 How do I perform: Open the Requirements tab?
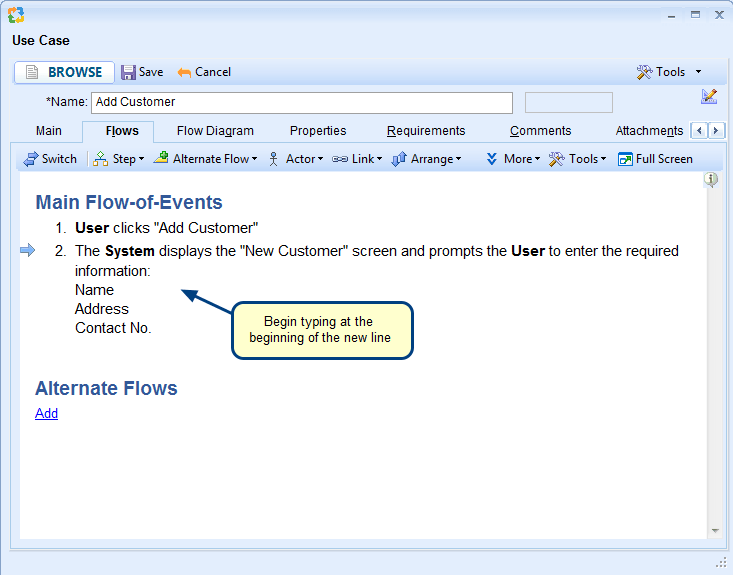pos(426,131)
